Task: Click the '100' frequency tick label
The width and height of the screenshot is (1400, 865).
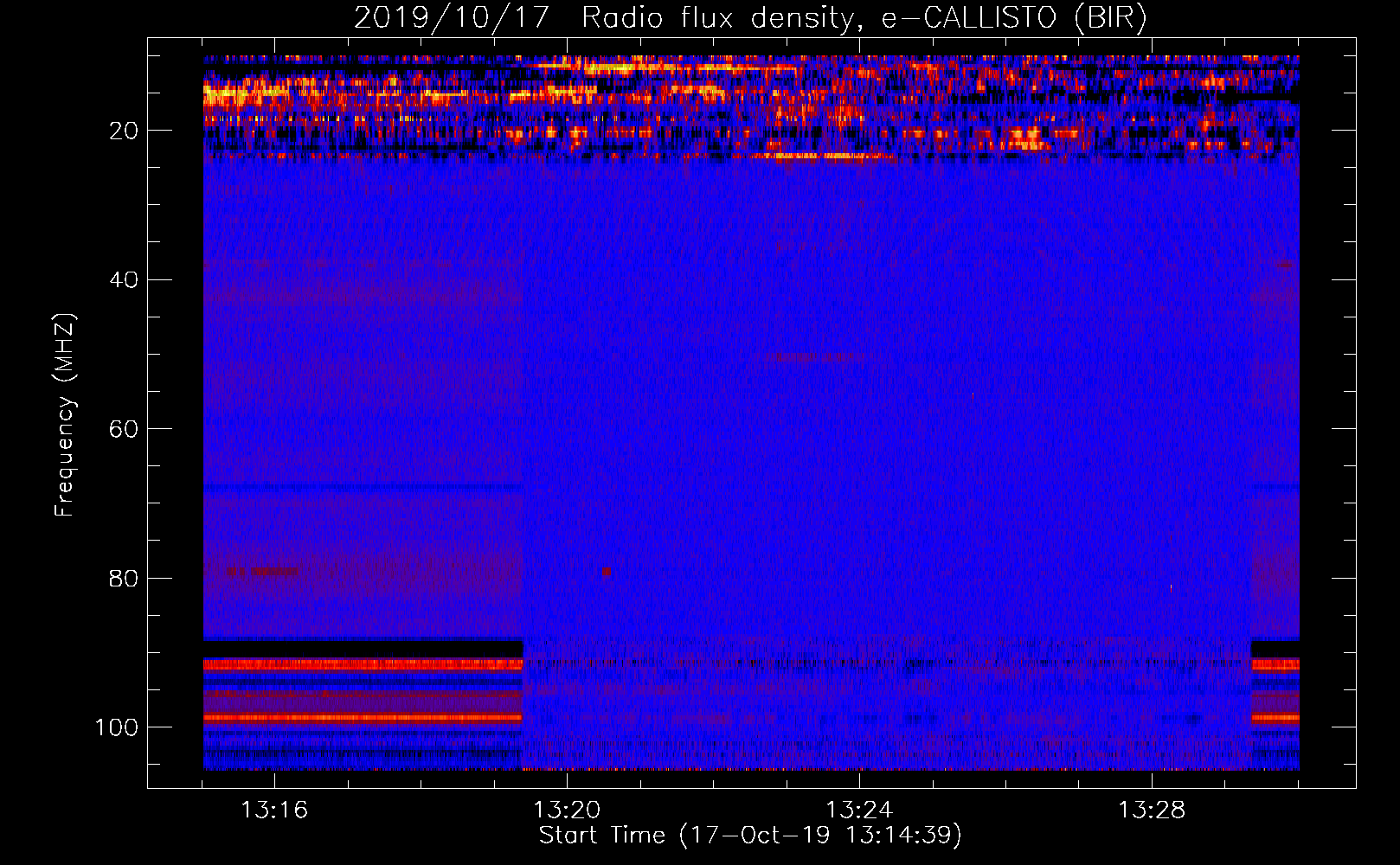Action: coord(117,727)
